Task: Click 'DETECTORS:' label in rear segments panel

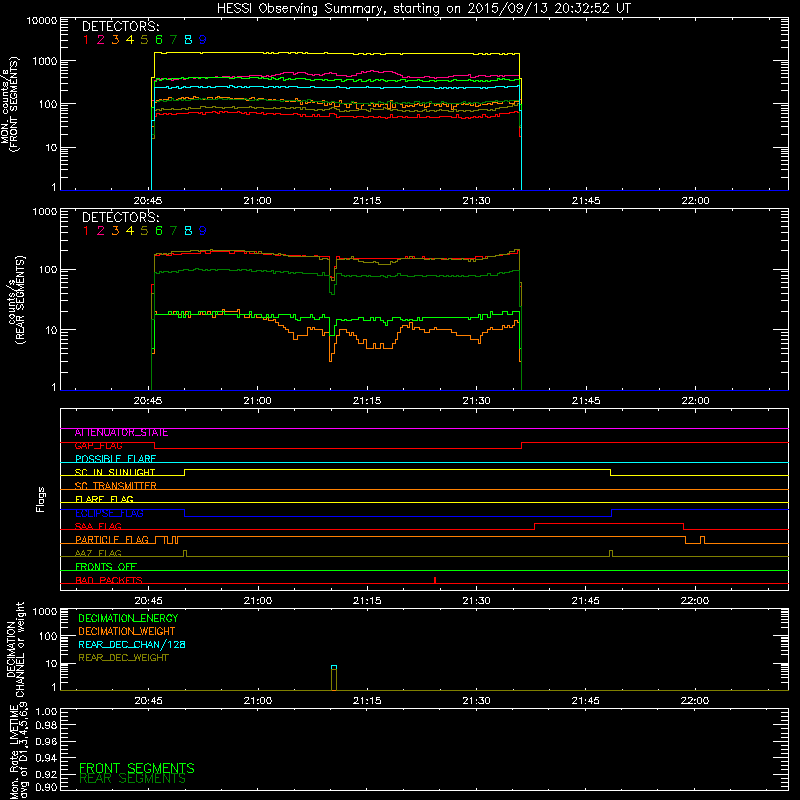Action: click(120, 218)
